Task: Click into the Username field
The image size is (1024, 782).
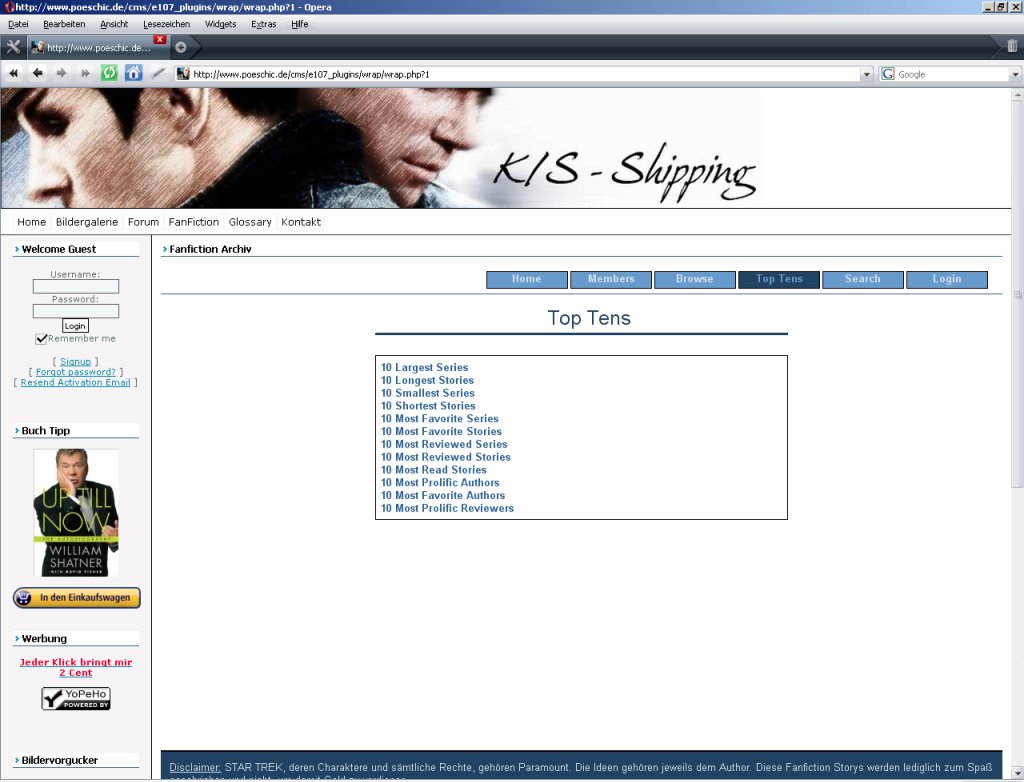Action: 76,287
